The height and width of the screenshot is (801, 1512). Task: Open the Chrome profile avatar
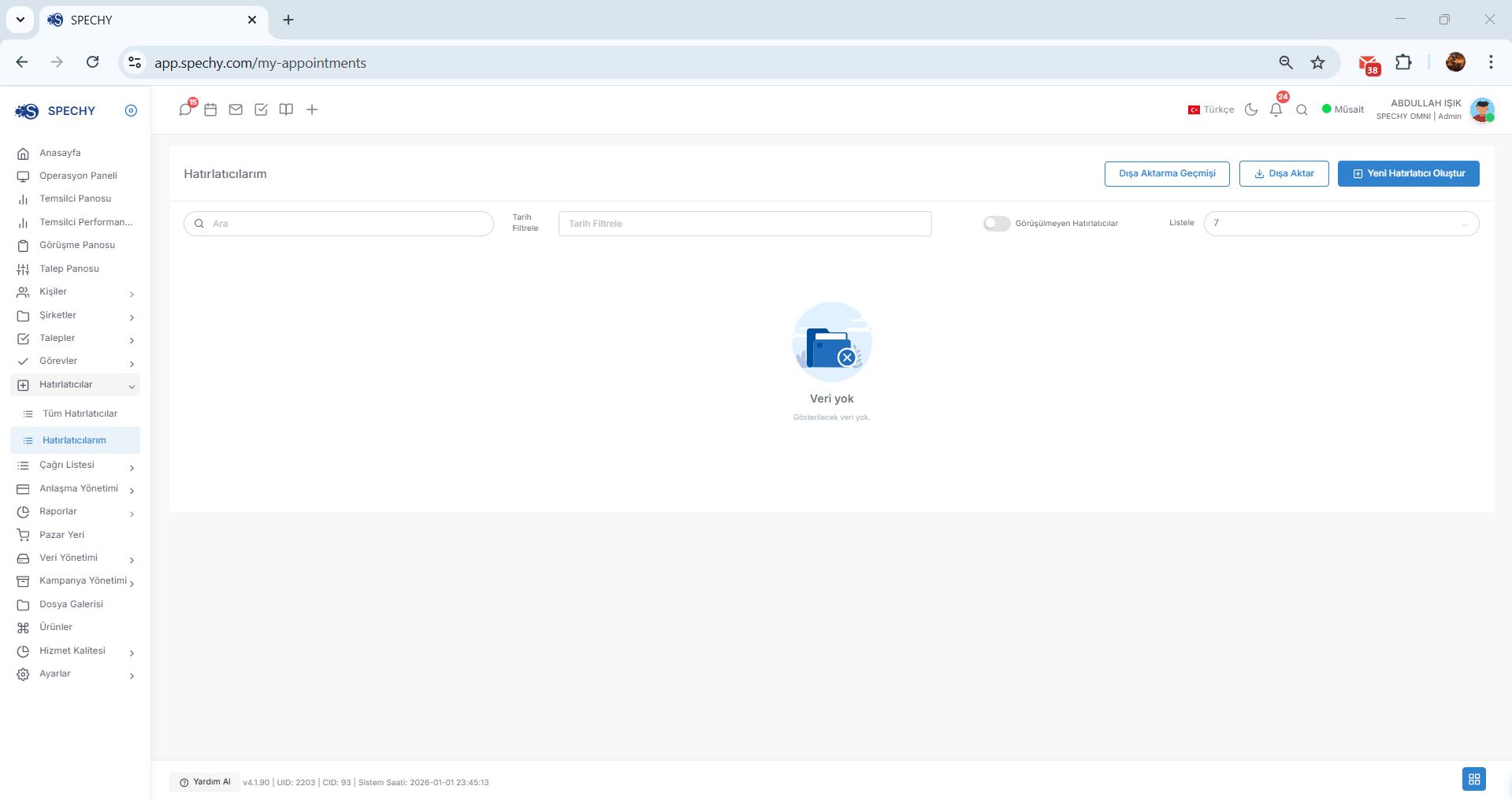pos(1455,62)
